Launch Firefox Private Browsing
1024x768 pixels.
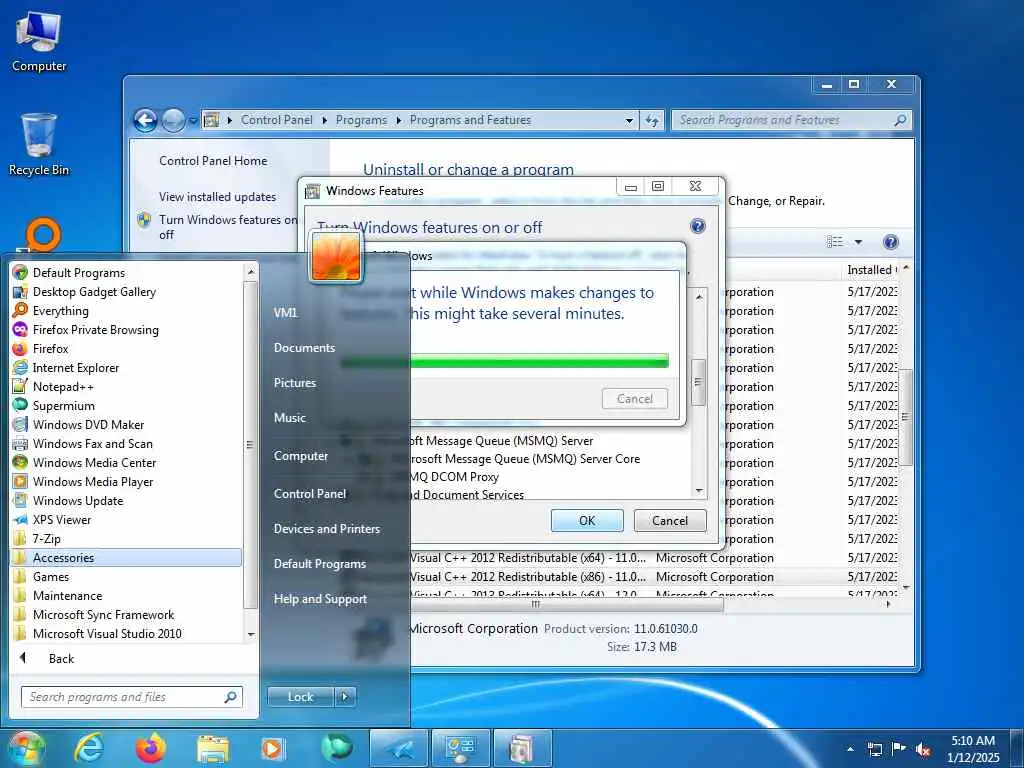point(95,330)
